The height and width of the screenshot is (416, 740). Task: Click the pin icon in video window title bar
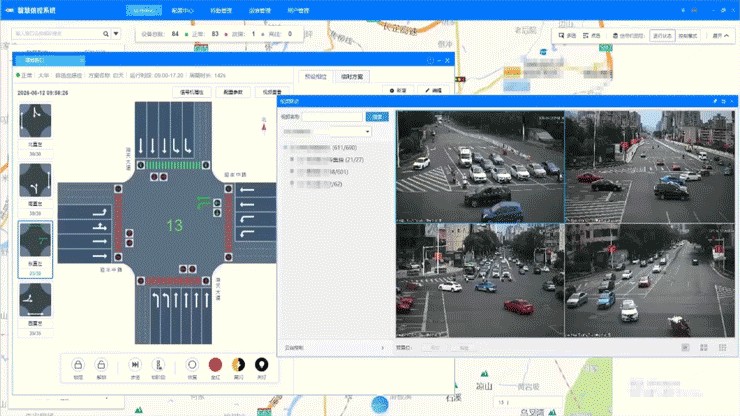point(715,101)
